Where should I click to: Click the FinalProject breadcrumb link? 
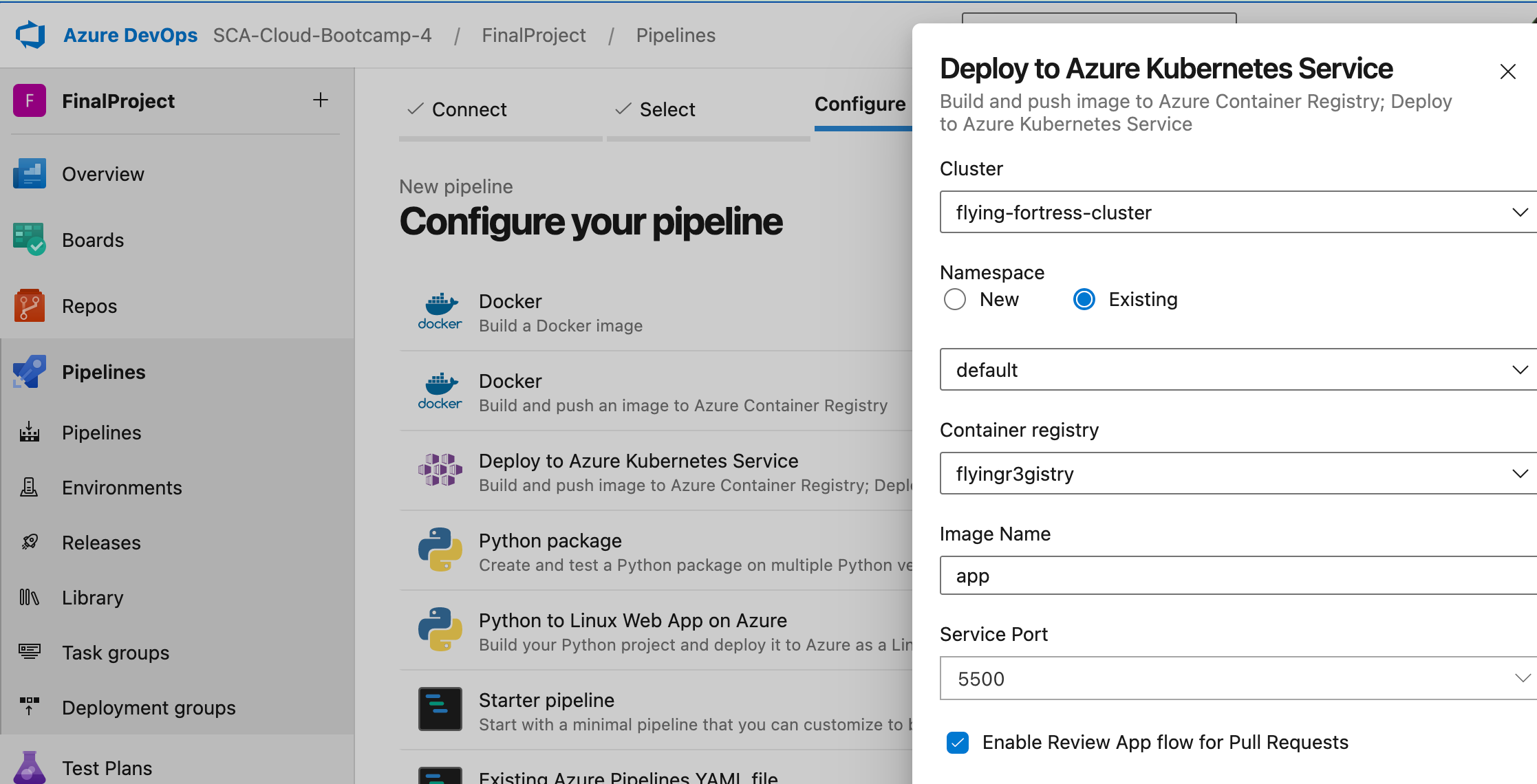click(533, 36)
